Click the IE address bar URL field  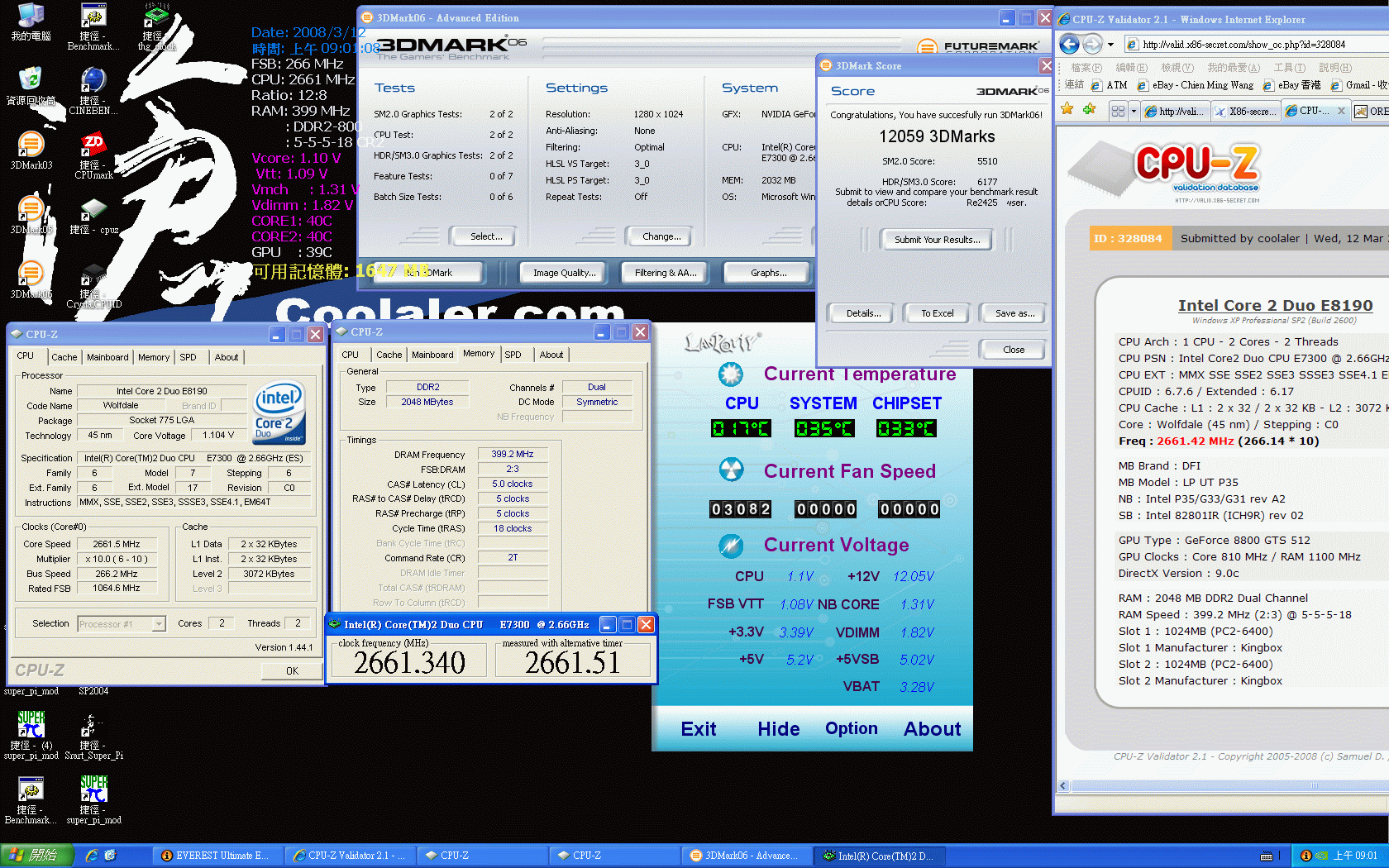coord(1255,45)
